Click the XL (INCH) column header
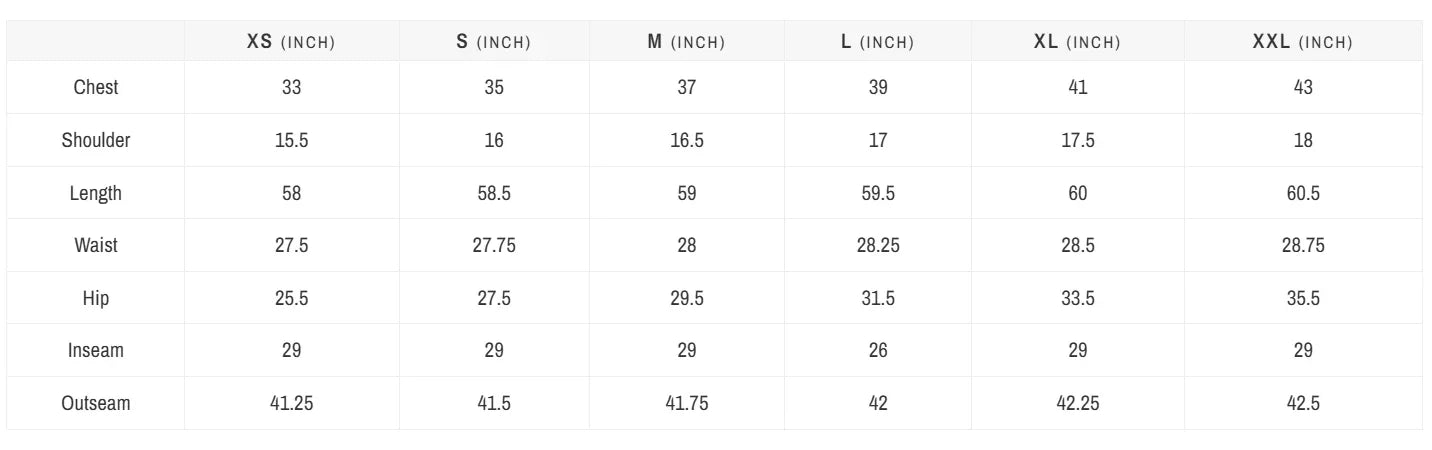This screenshot has height=450, width=1432. [1077, 42]
